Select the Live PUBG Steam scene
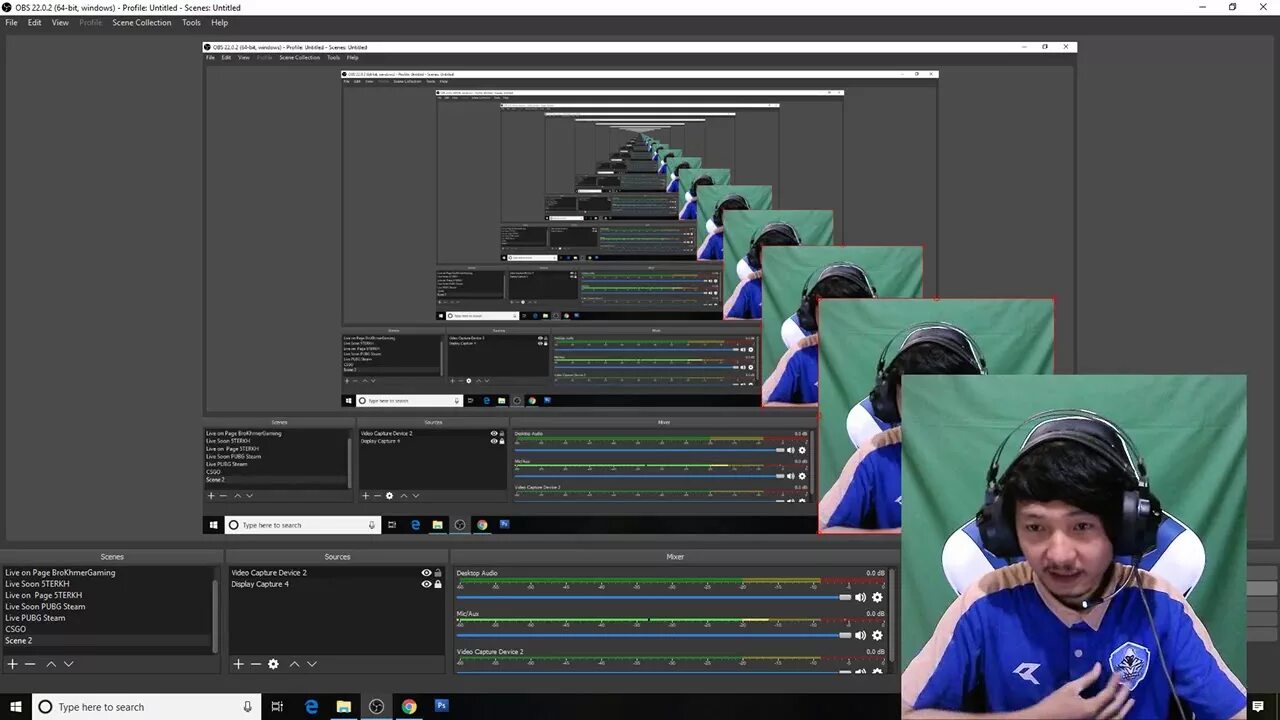Image resolution: width=1280 pixels, height=720 pixels. point(35,618)
